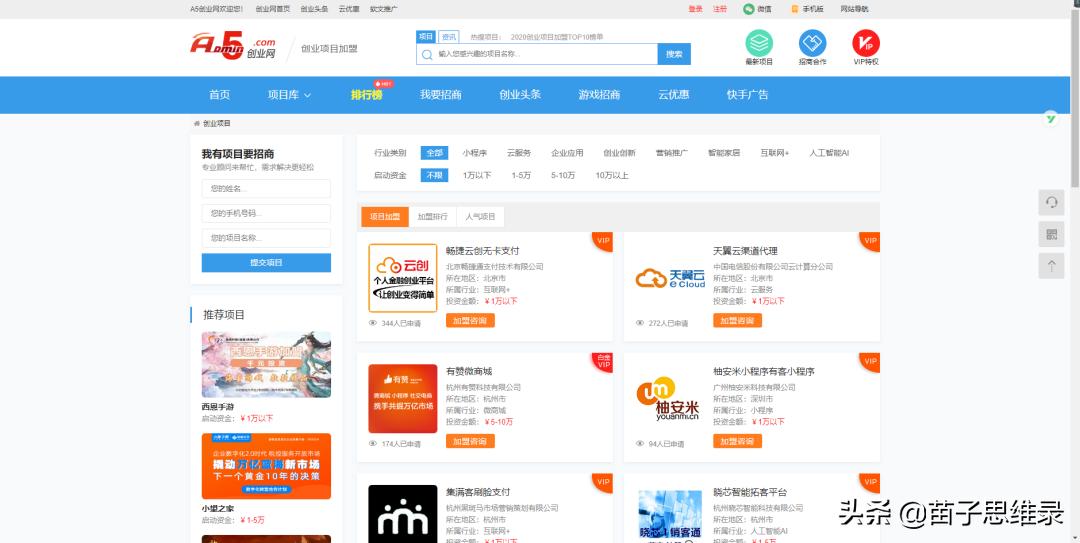Filter by 小程序 industry

[475, 153]
